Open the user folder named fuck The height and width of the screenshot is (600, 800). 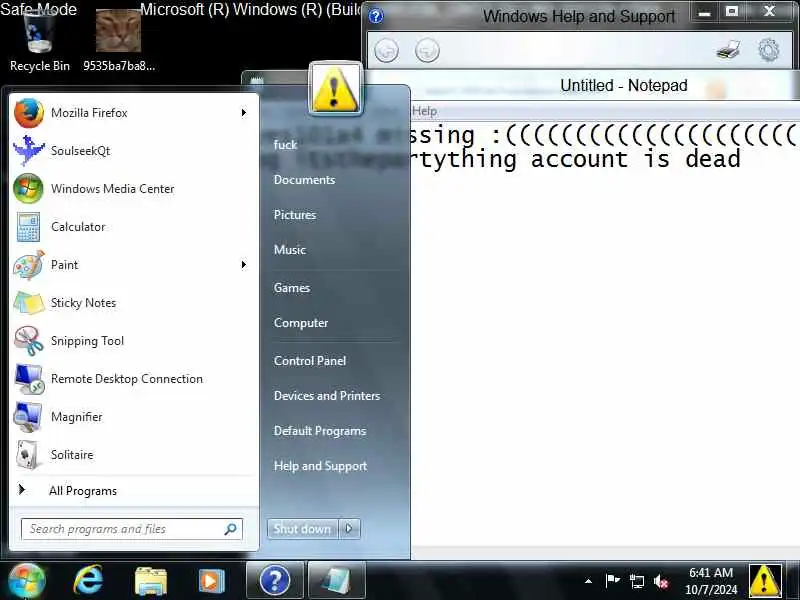pyautogui.click(x=285, y=145)
